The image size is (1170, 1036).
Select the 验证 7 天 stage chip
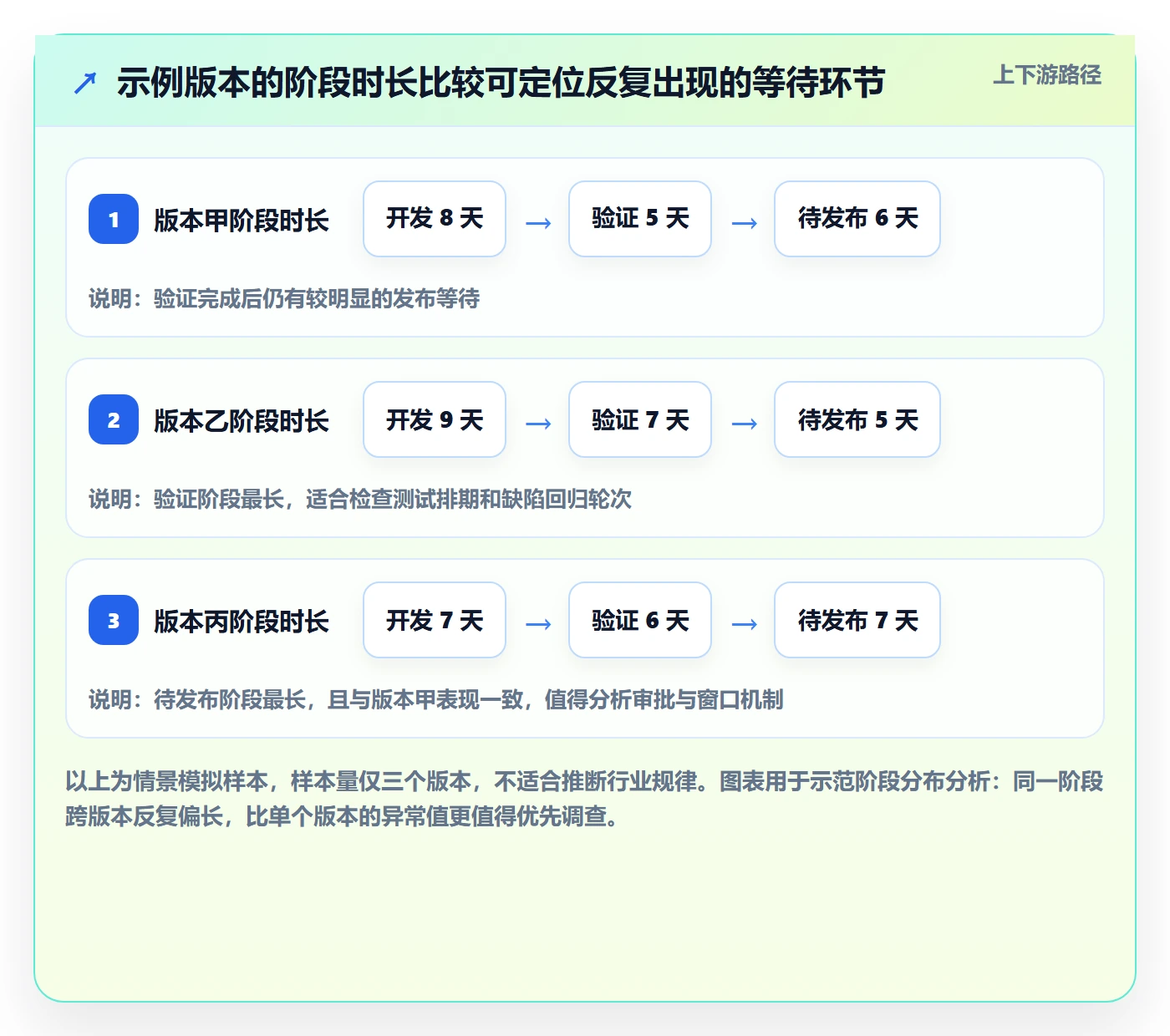click(640, 419)
